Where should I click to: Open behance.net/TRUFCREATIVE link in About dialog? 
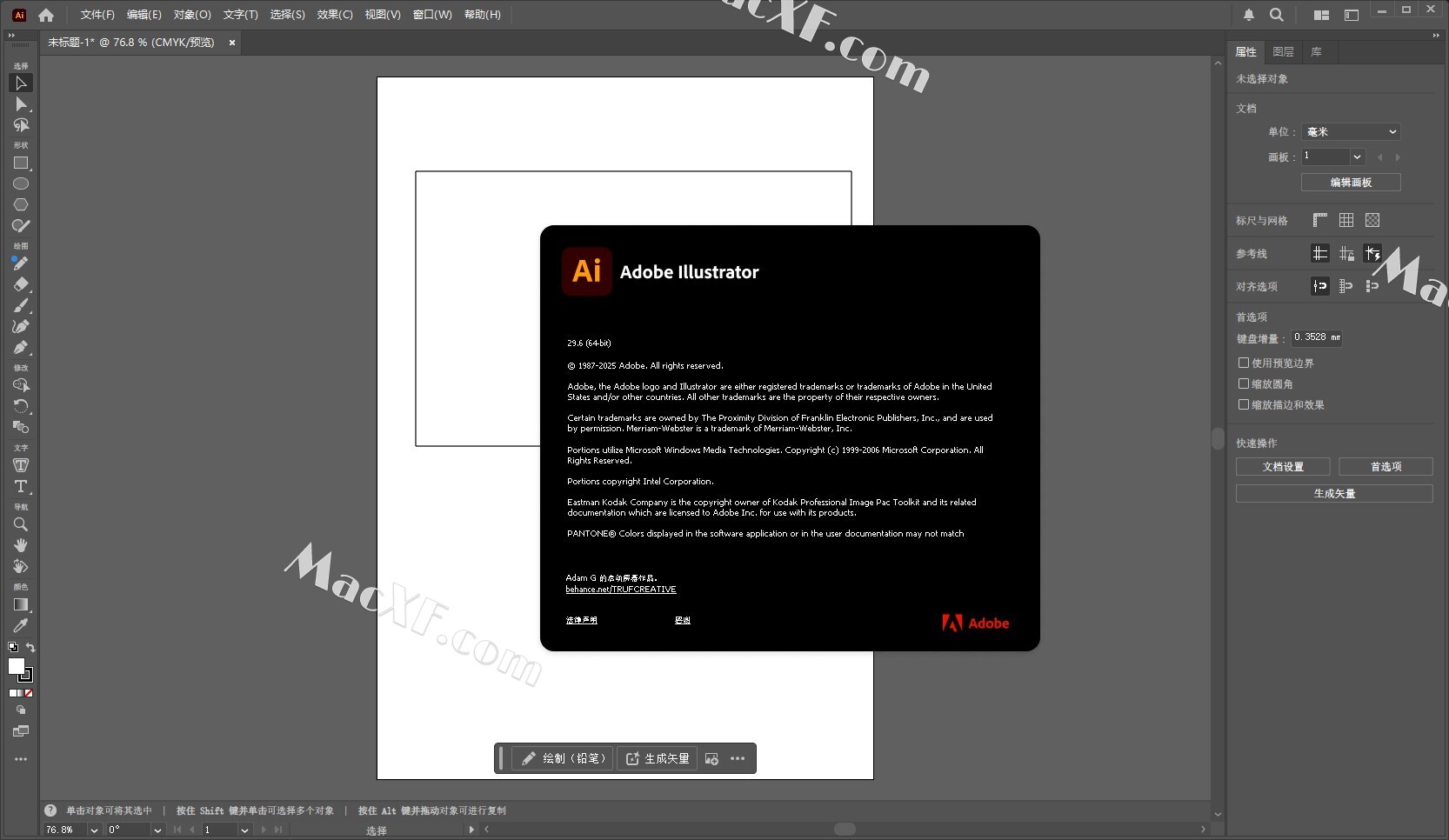click(x=621, y=590)
